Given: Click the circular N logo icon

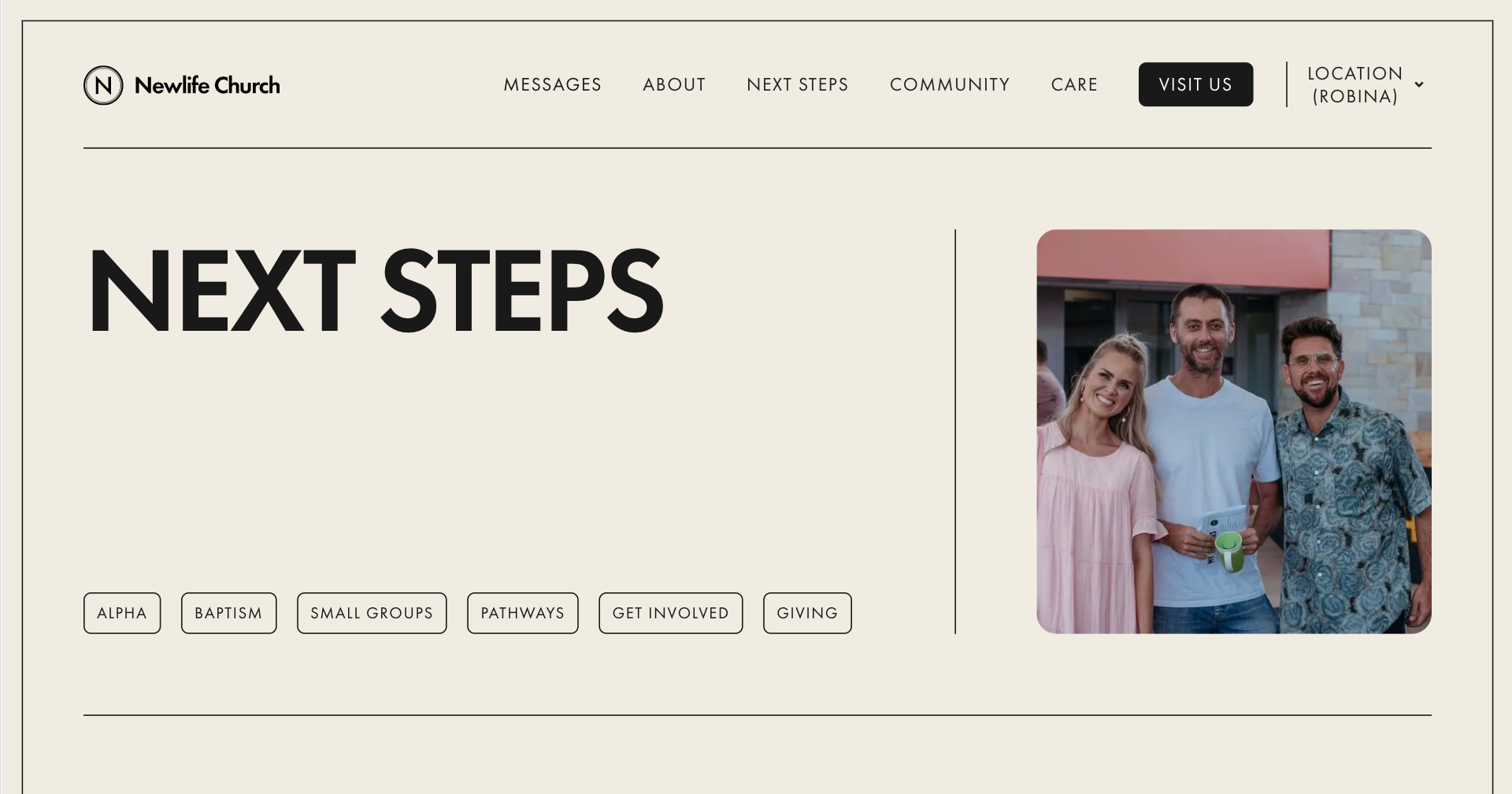Looking at the screenshot, I should [102, 85].
